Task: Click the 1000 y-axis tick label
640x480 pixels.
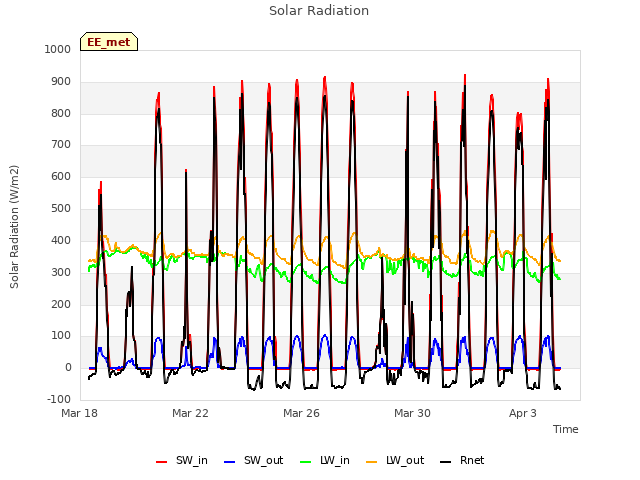Action: tap(58, 49)
